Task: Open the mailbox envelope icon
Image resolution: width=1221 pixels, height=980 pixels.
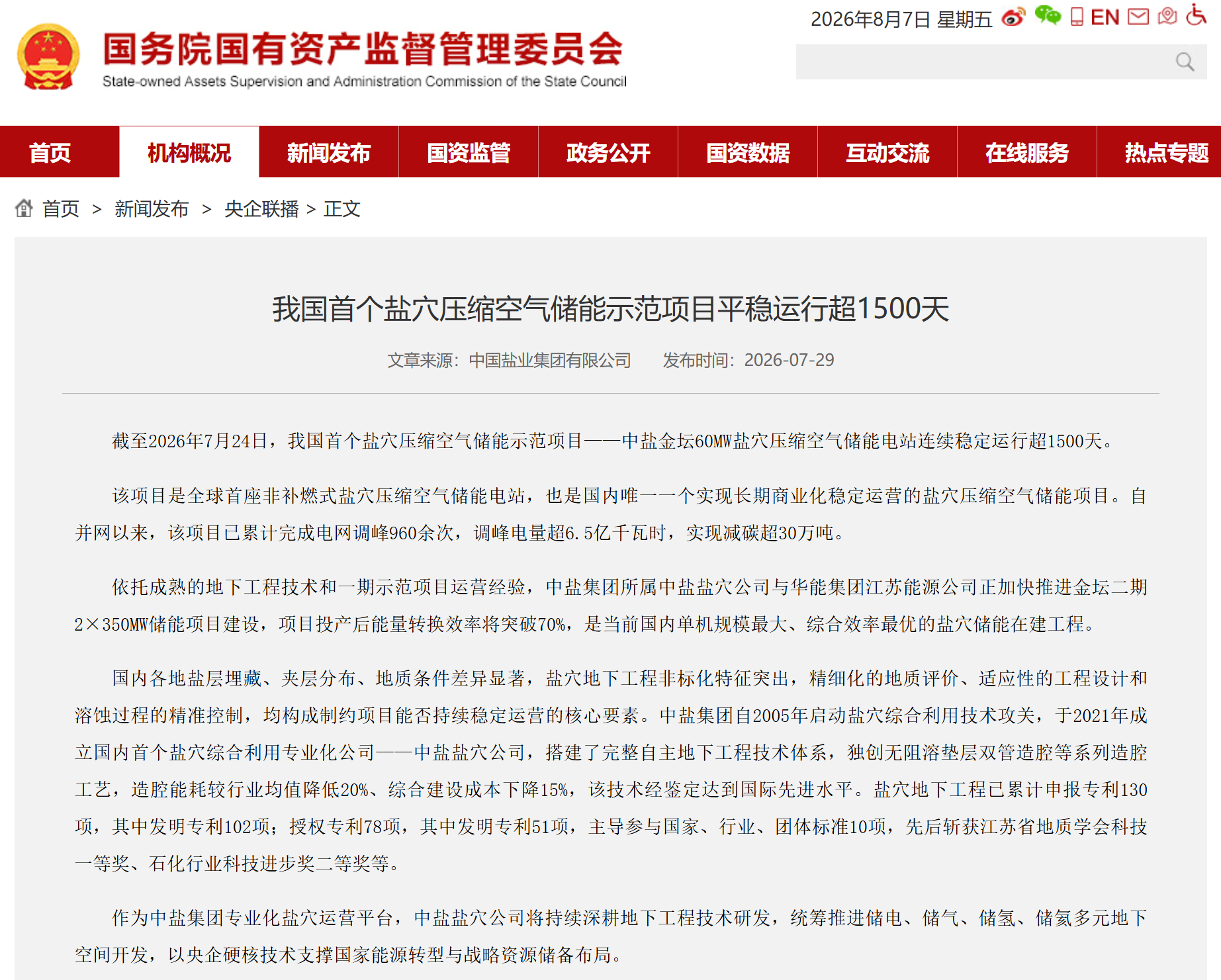Action: click(x=1138, y=17)
